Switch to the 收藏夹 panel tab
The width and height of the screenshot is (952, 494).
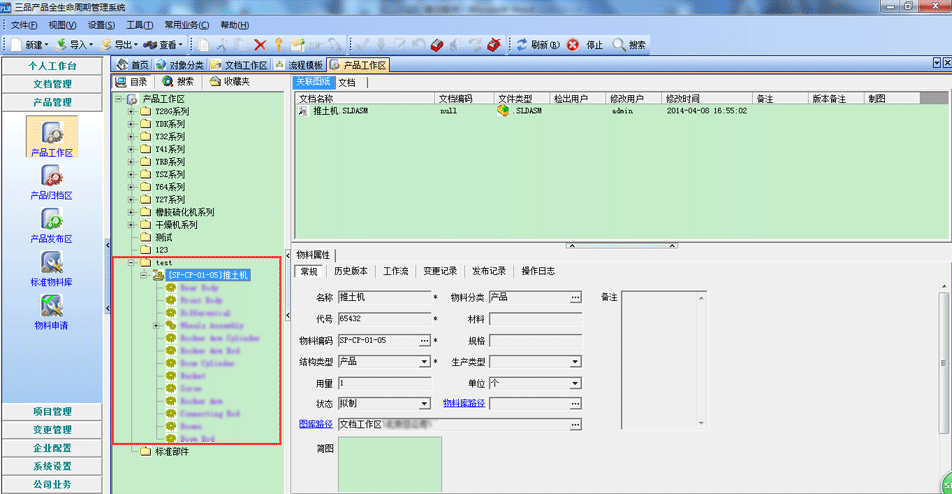(229, 82)
